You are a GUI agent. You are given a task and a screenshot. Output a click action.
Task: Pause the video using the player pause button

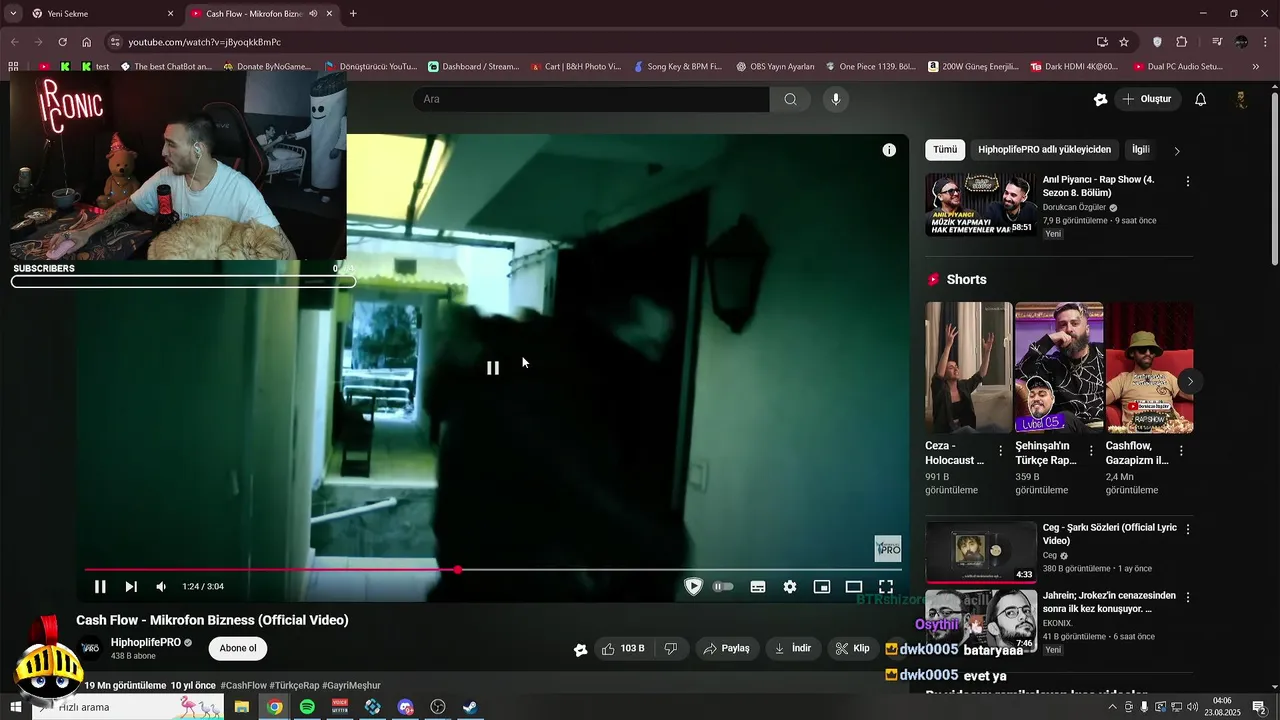click(100, 587)
